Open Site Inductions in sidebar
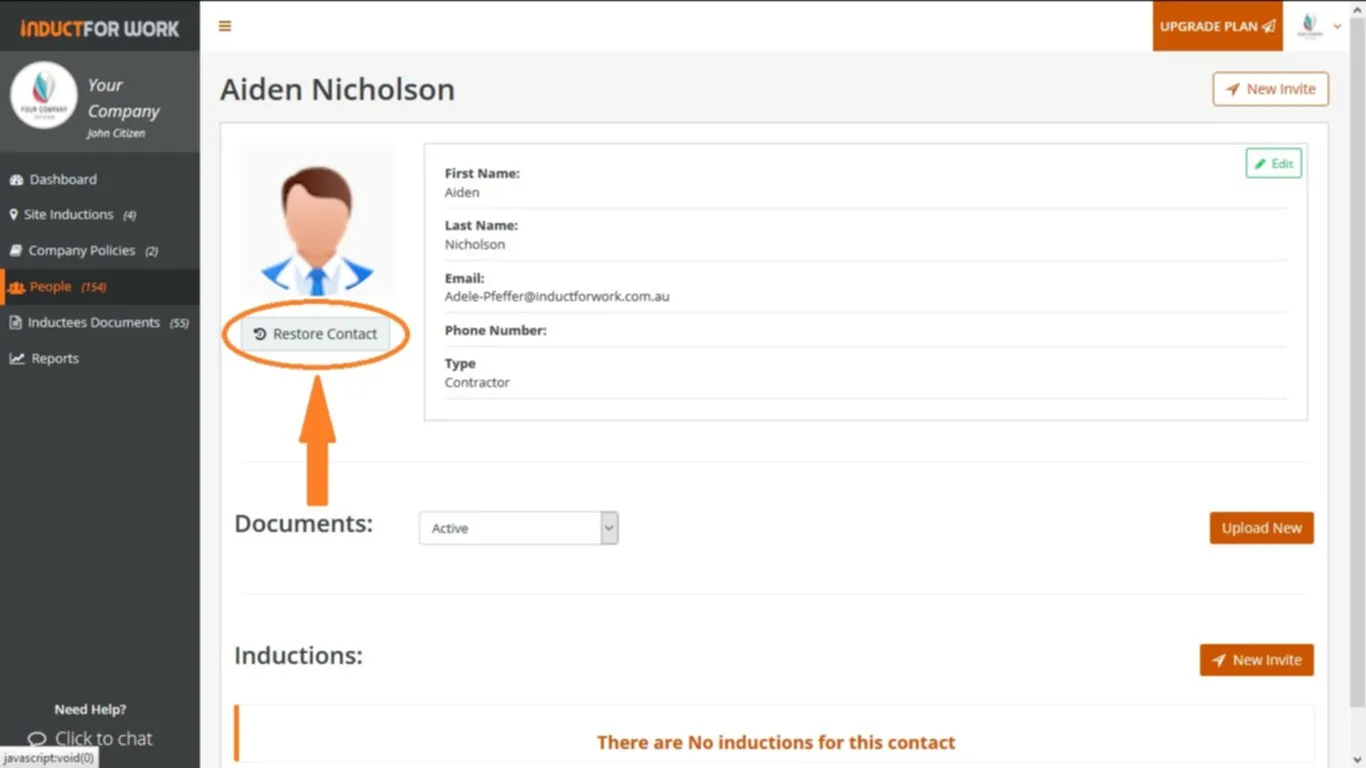Viewport: 1366px width, 768px height. [68, 215]
